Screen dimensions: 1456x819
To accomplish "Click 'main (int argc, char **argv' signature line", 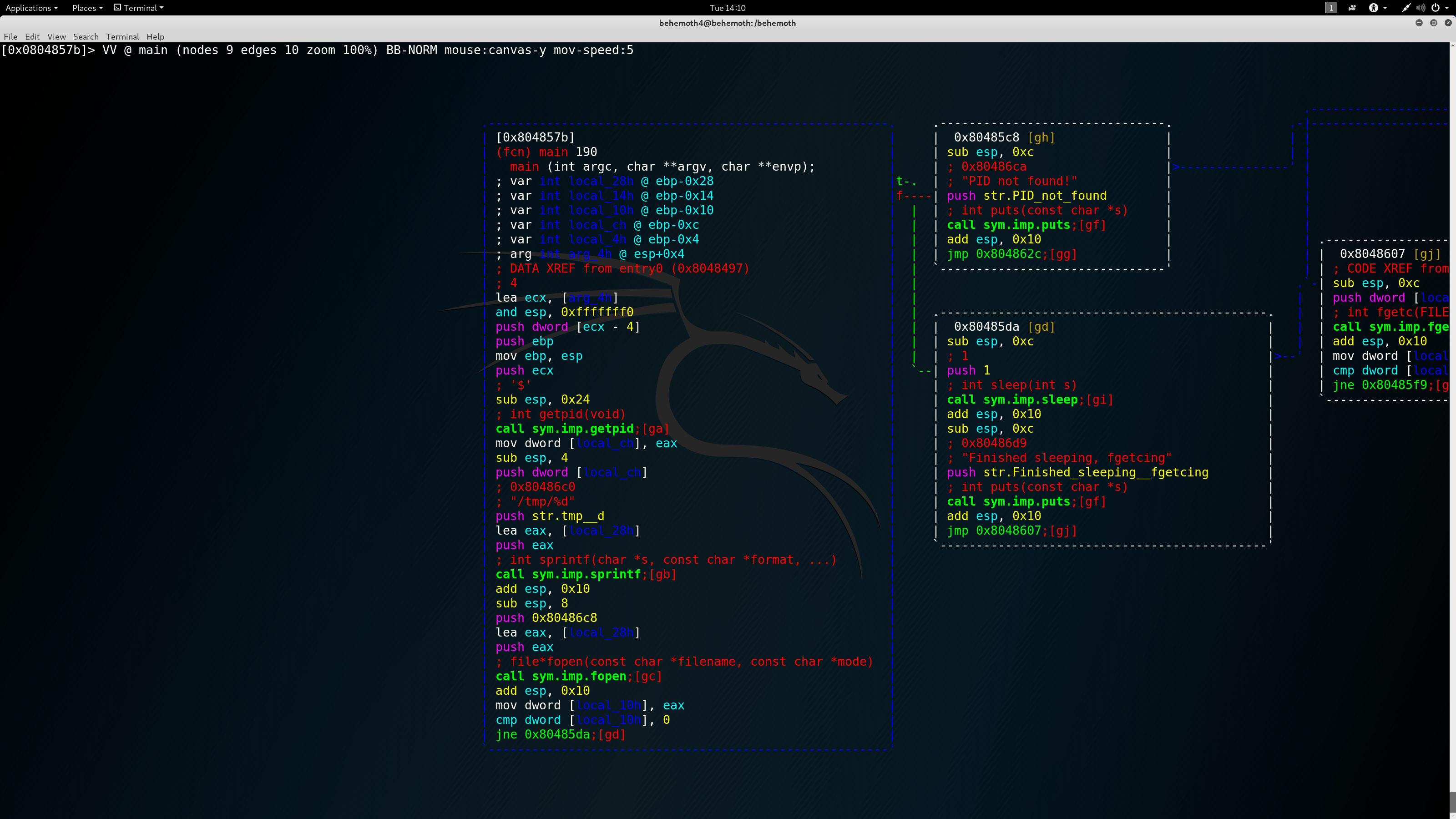I will click(662, 167).
